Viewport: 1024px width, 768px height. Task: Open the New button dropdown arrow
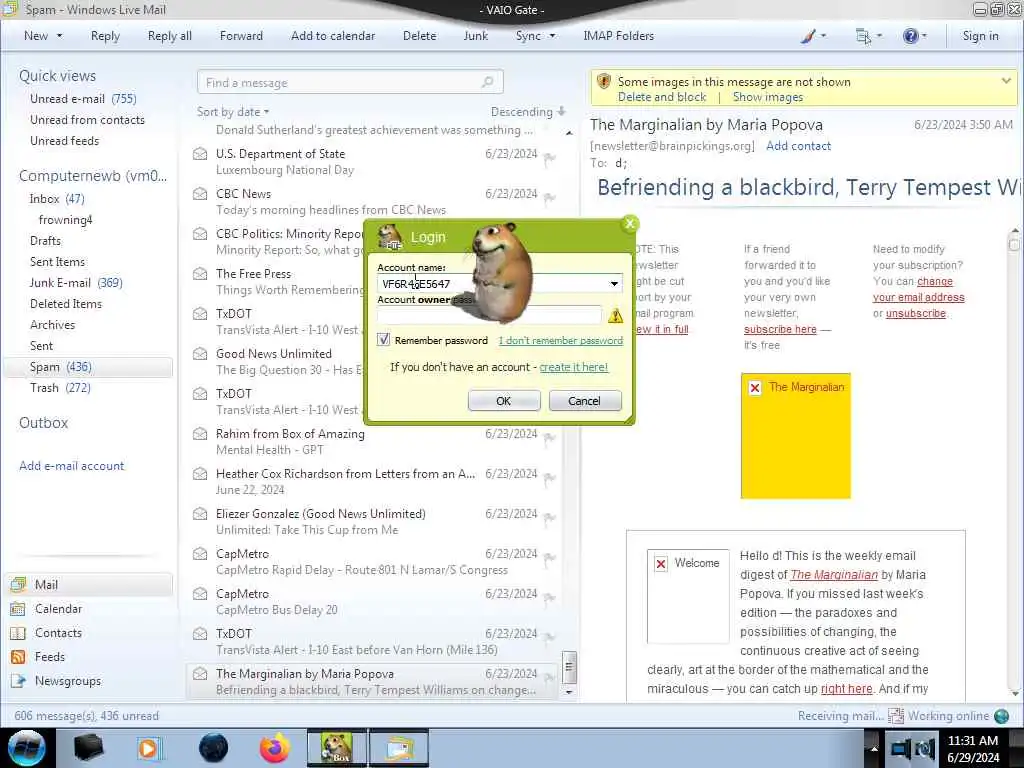[x=59, y=36]
